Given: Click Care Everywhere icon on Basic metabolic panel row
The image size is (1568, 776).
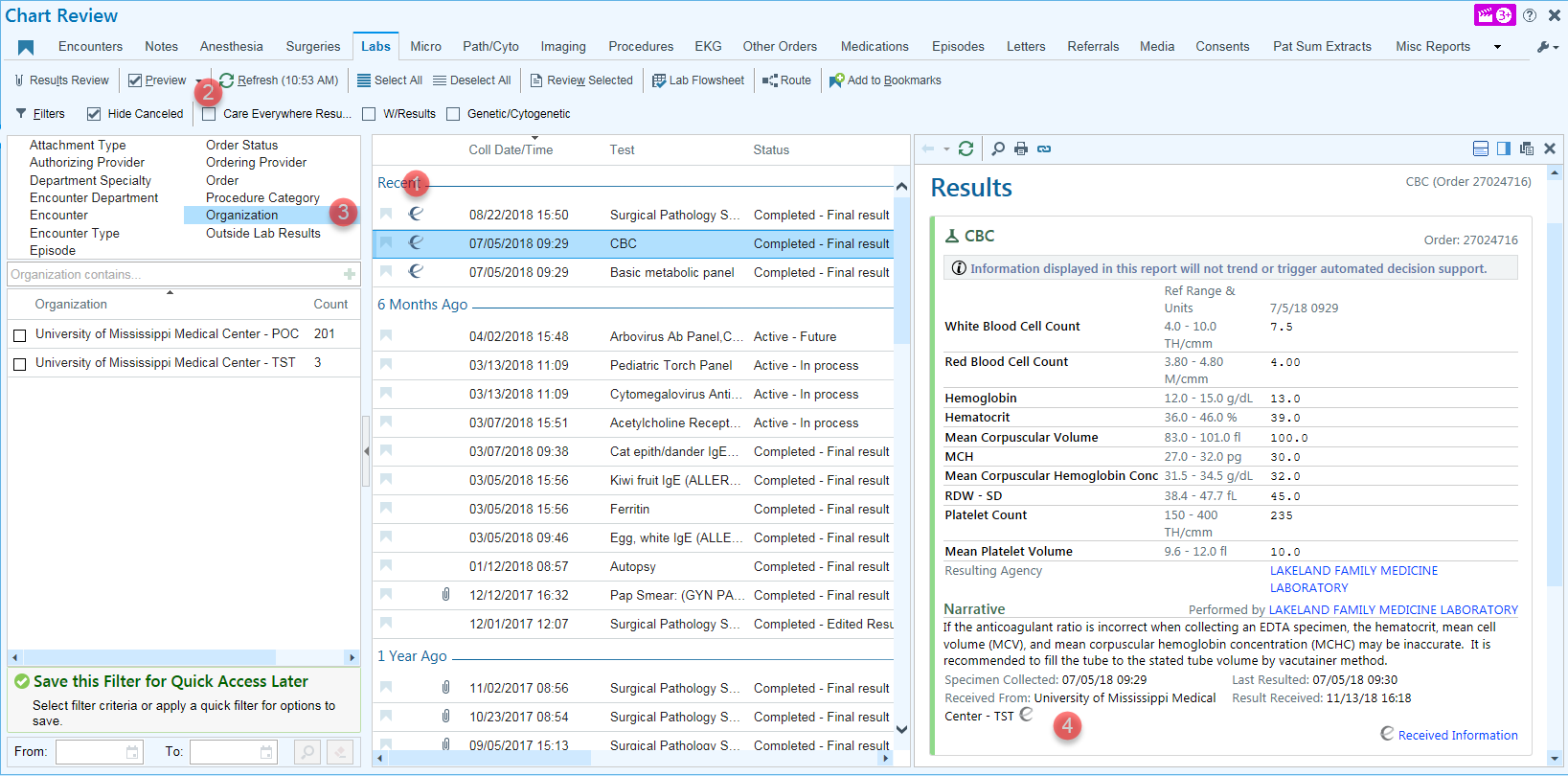Looking at the screenshot, I should pyautogui.click(x=416, y=271).
